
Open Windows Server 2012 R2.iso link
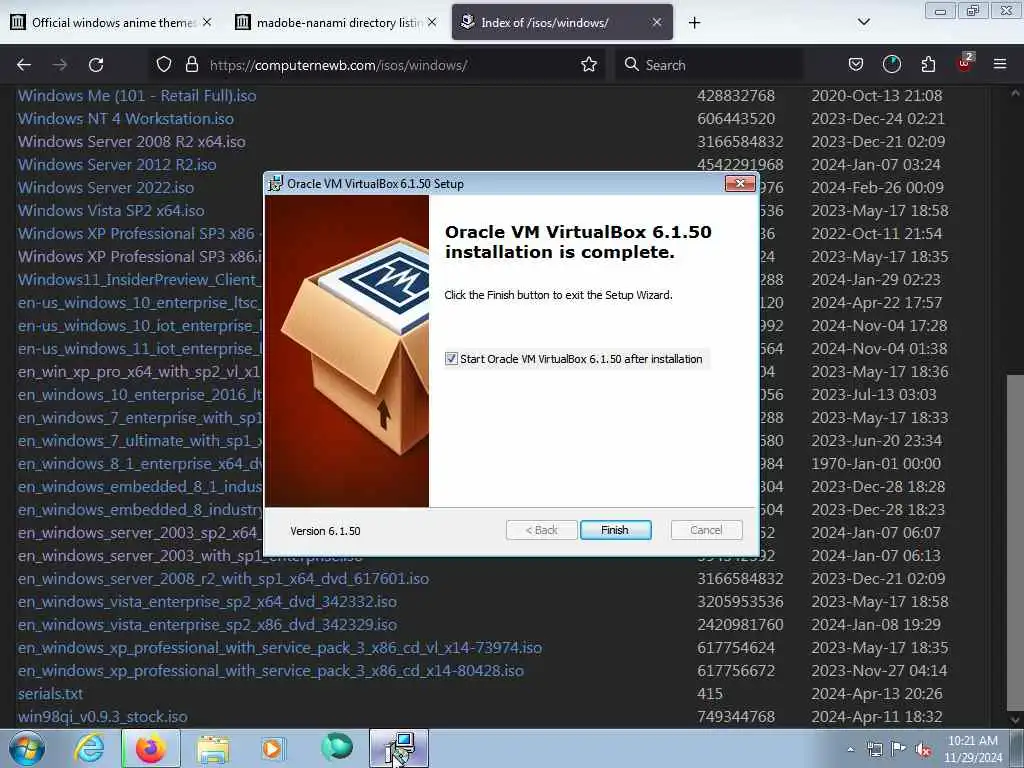click(x=117, y=165)
